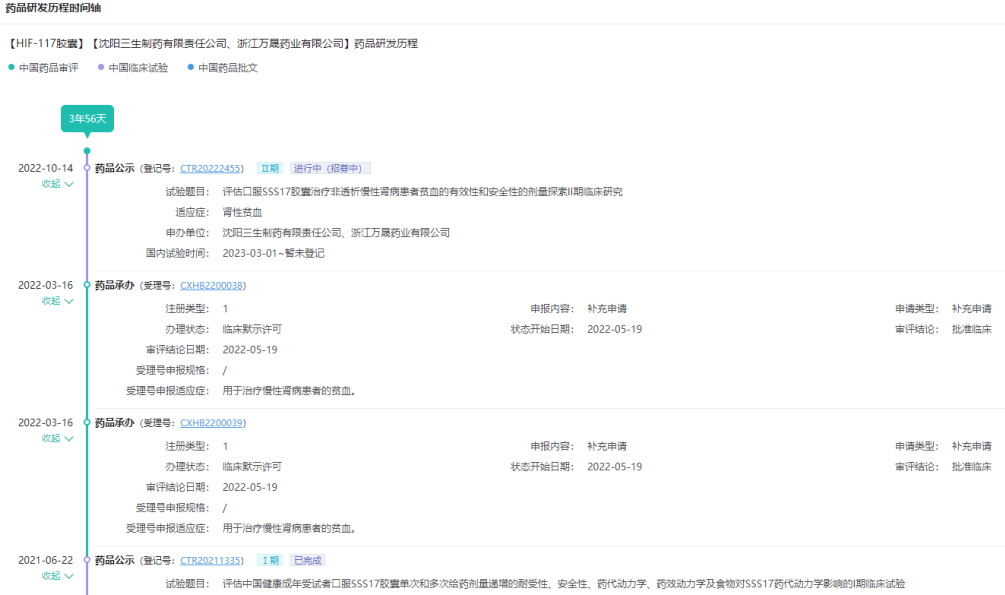Image resolution: width=1005 pixels, height=595 pixels.
Task: Toggle 中国临床试验 legend filter
Action: pyautogui.click(x=132, y=67)
